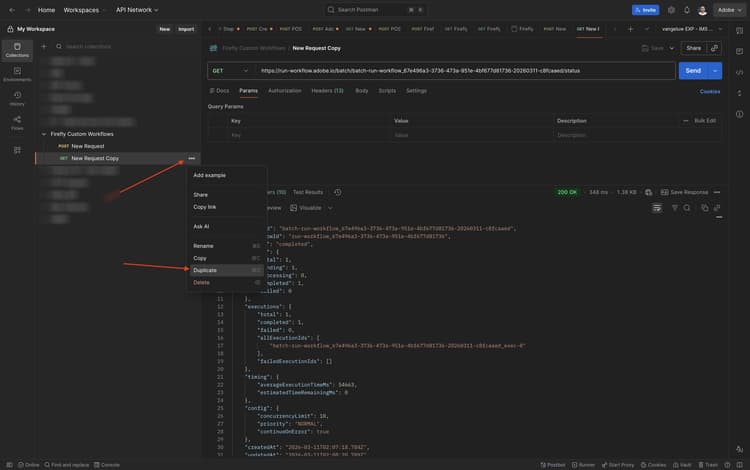Switch to the Scripts tab
Viewport: 750px width, 470px height.
(387, 91)
